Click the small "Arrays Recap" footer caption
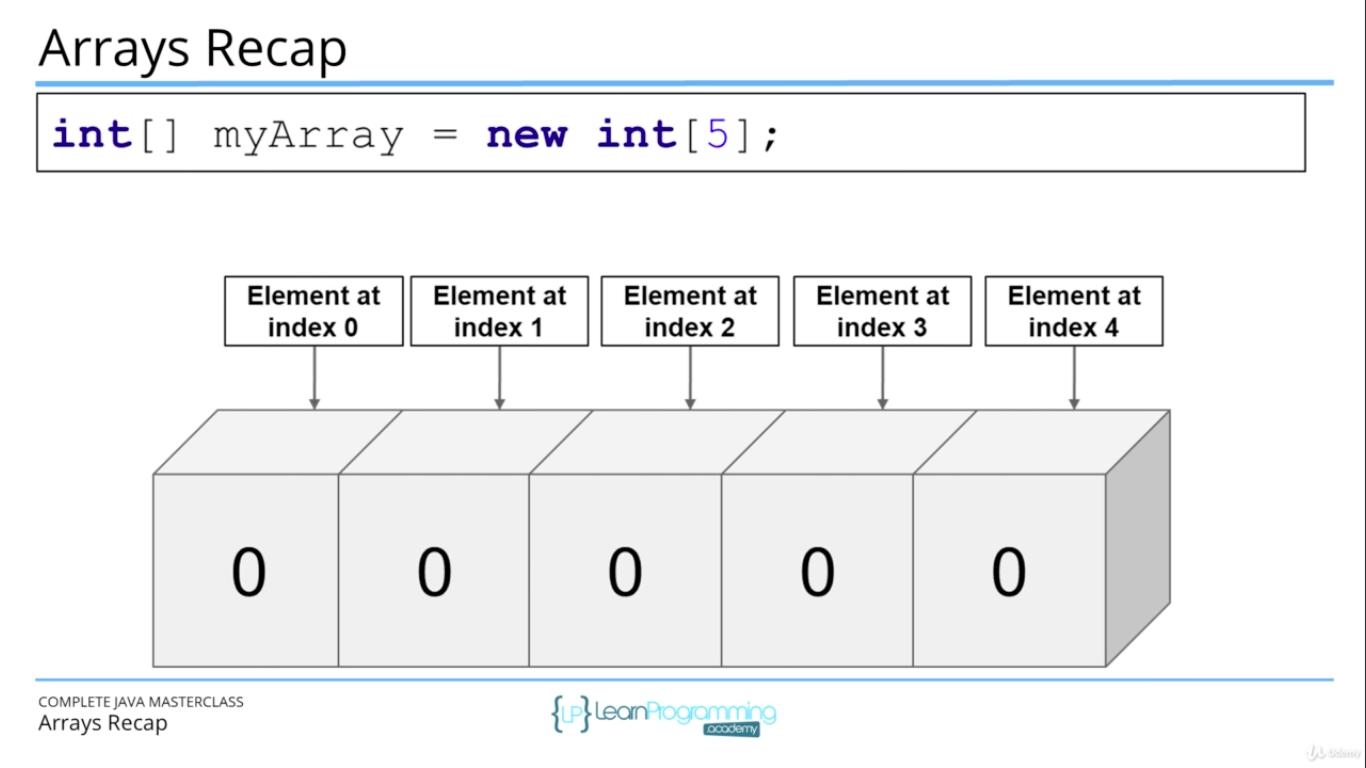 [103, 723]
